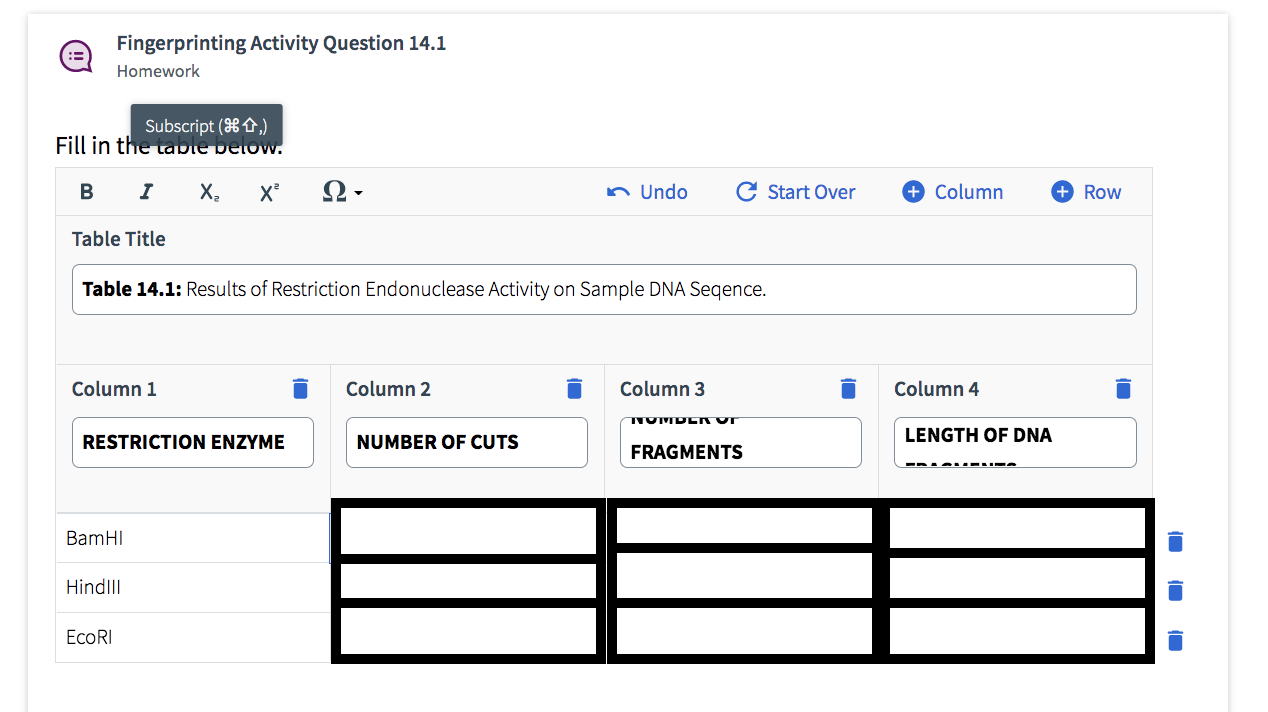
Task: Delete Column 4 using its trash icon
Action: (x=1123, y=388)
